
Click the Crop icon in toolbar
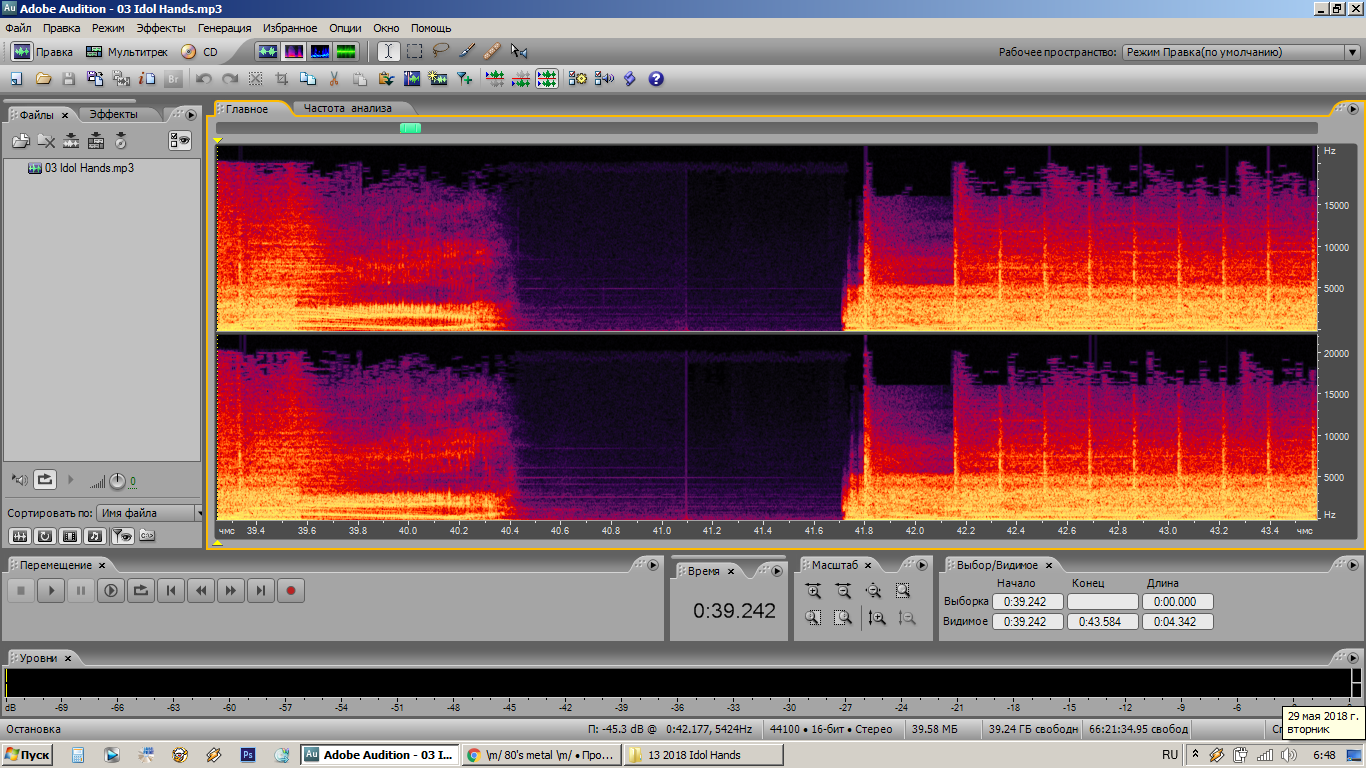tap(282, 78)
